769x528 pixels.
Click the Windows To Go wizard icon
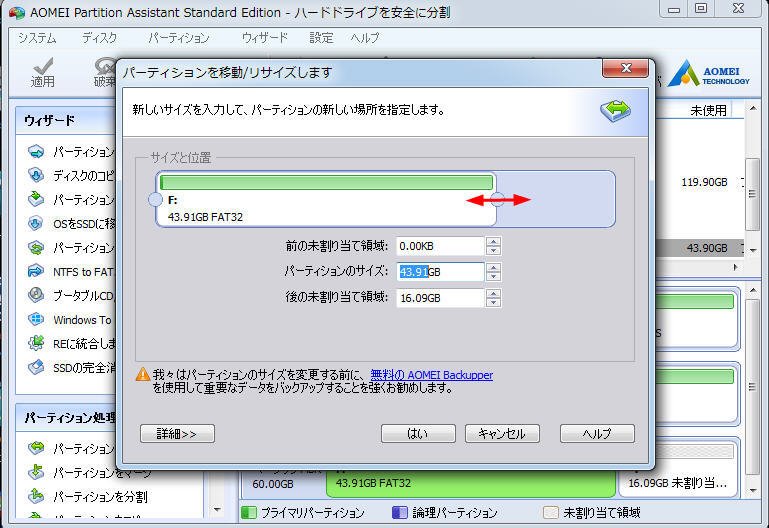[x=36, y=319]
